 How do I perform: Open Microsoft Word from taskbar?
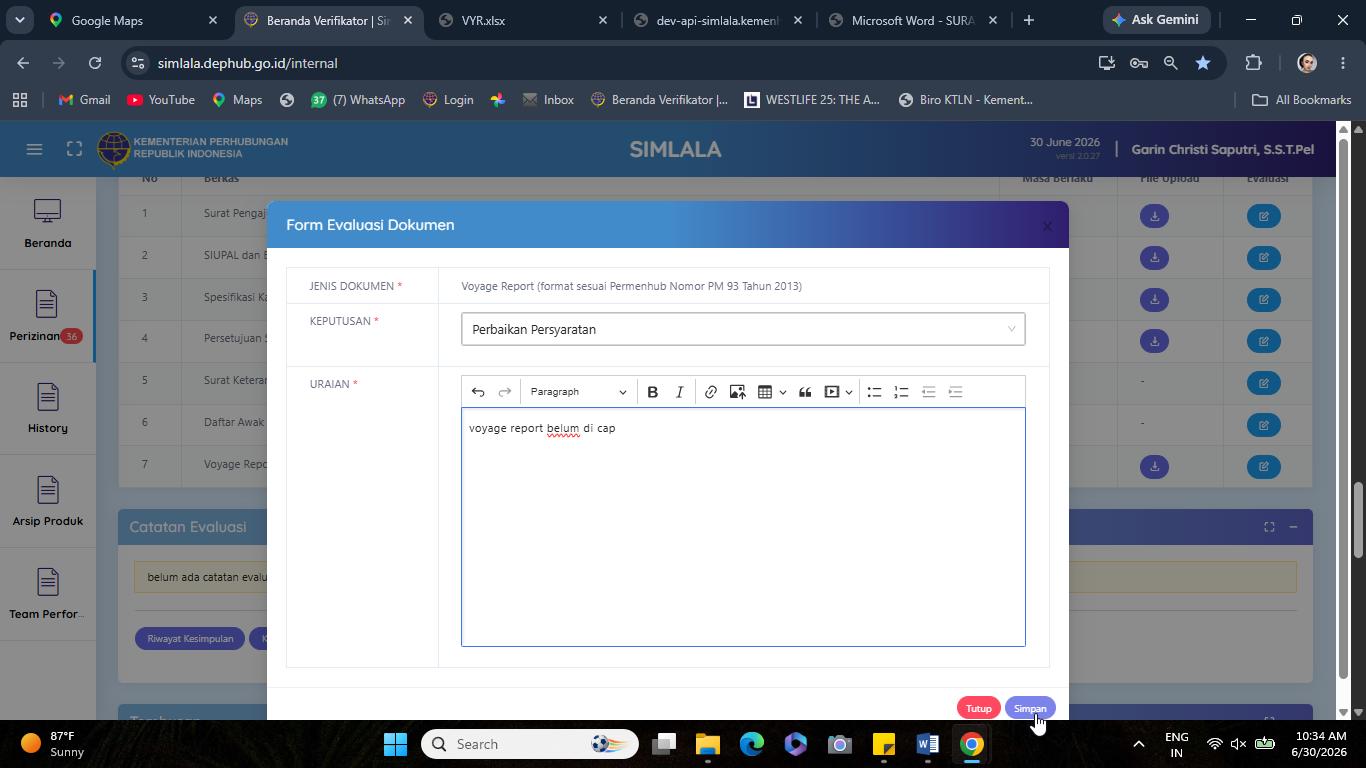927,744
